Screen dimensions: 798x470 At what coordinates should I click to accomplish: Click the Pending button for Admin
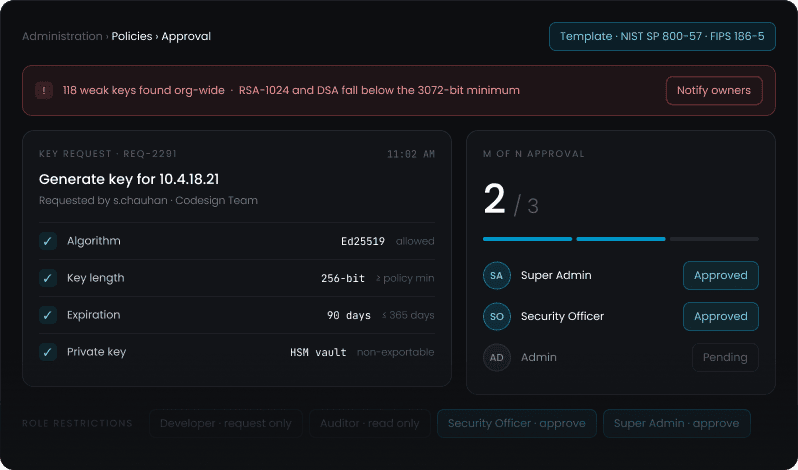click(x=725, y=358)
